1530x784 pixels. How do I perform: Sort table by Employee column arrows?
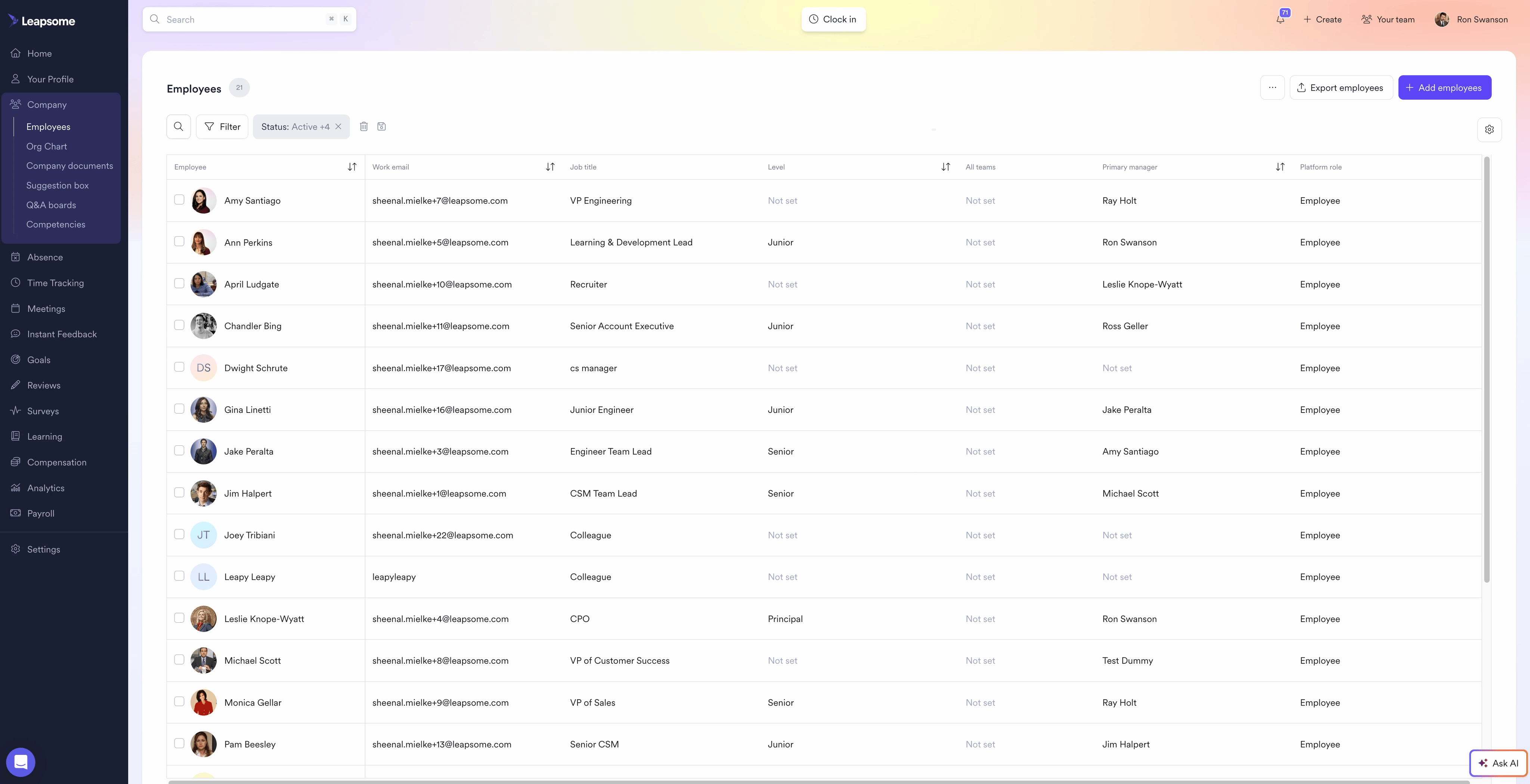tap(352, 167)
